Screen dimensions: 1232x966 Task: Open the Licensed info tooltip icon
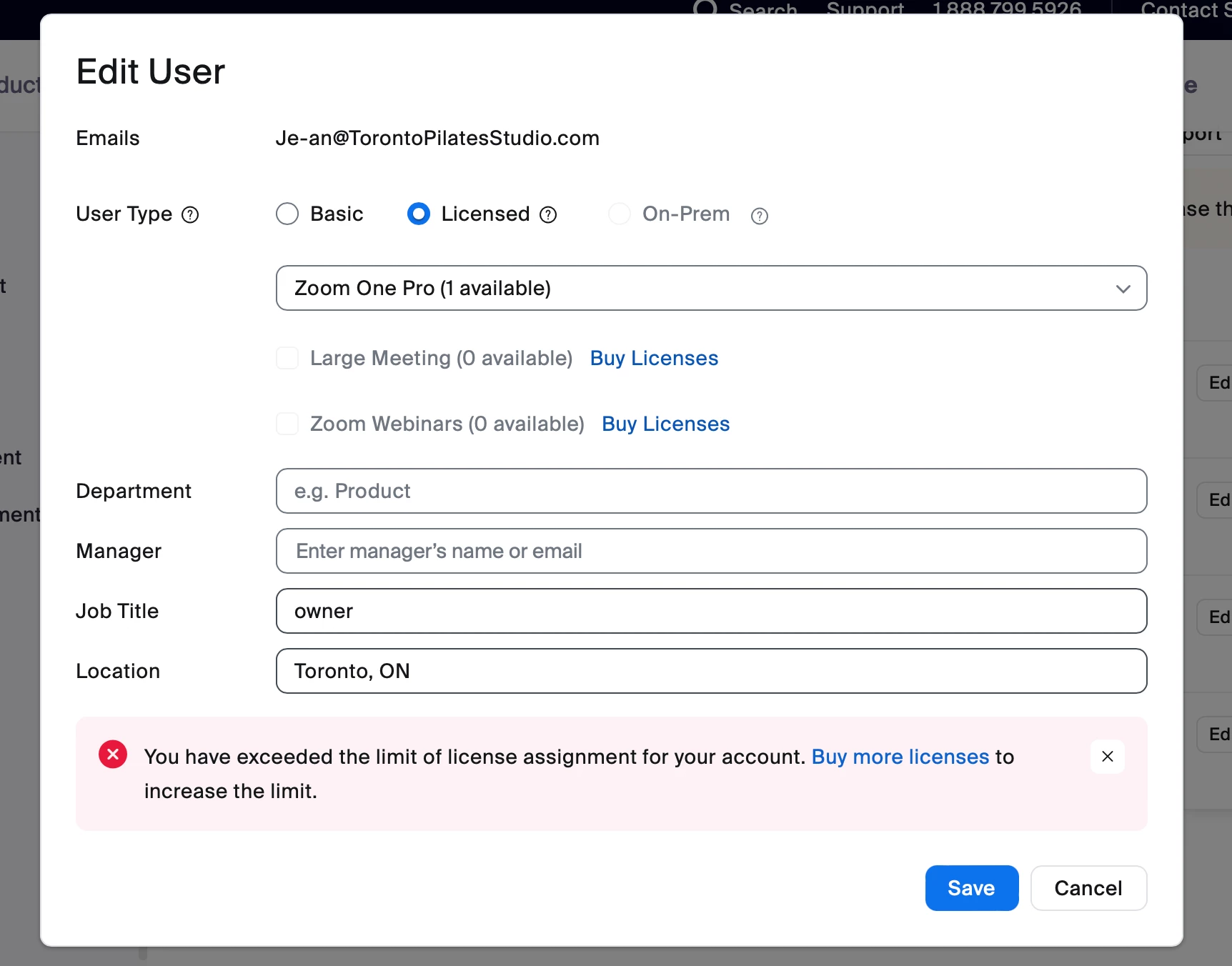click(548, 214)
